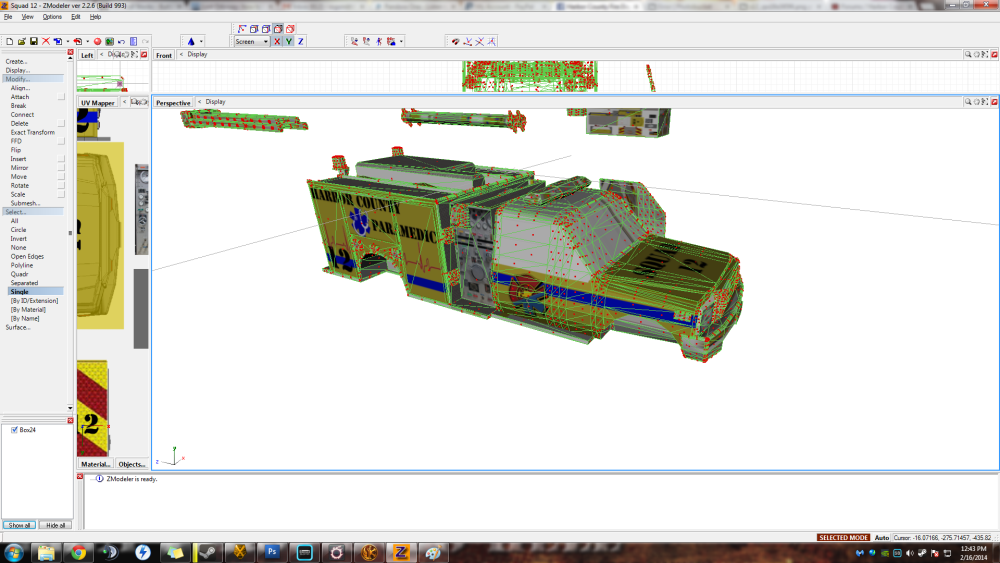Screen dimensions: 1000x563
Task: Close the Perspective viewport with red icon
Action: 994,101
